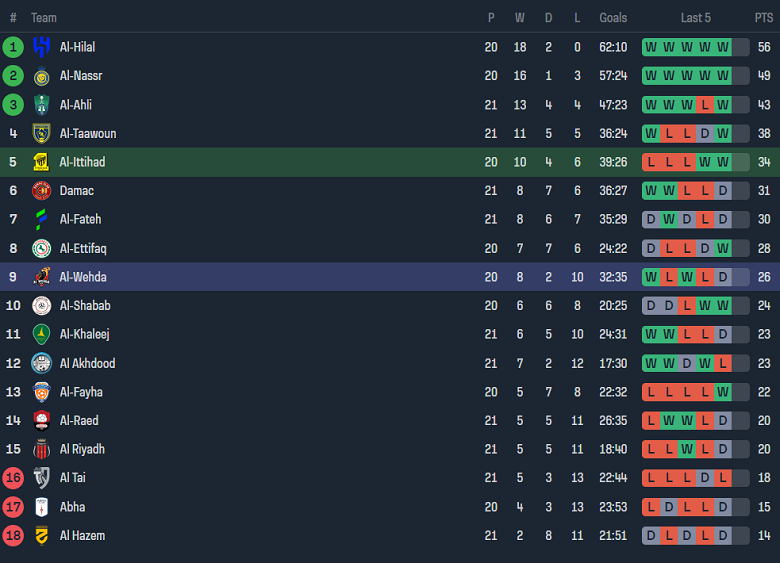The width and height of the screenshot is (780, 563).
Task: Click the Al Hazem club crest icon
Action: [41, 536]
